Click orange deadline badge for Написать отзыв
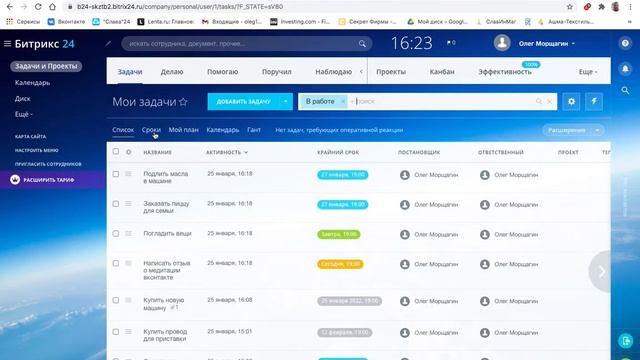This screenshot has width=640, height=360. click(x=340, y=264)
